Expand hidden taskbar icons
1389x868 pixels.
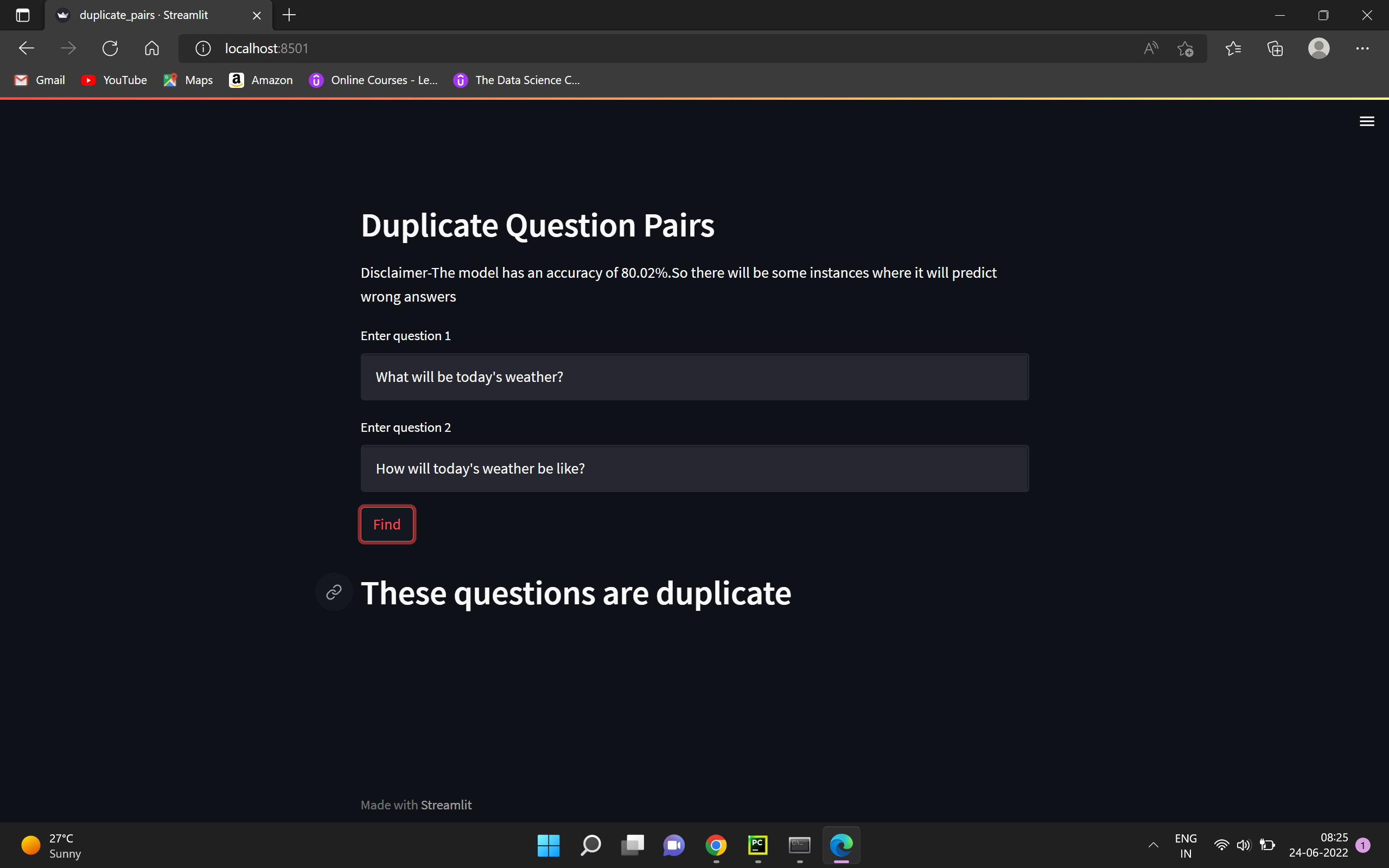click(x=1152, y=845)
